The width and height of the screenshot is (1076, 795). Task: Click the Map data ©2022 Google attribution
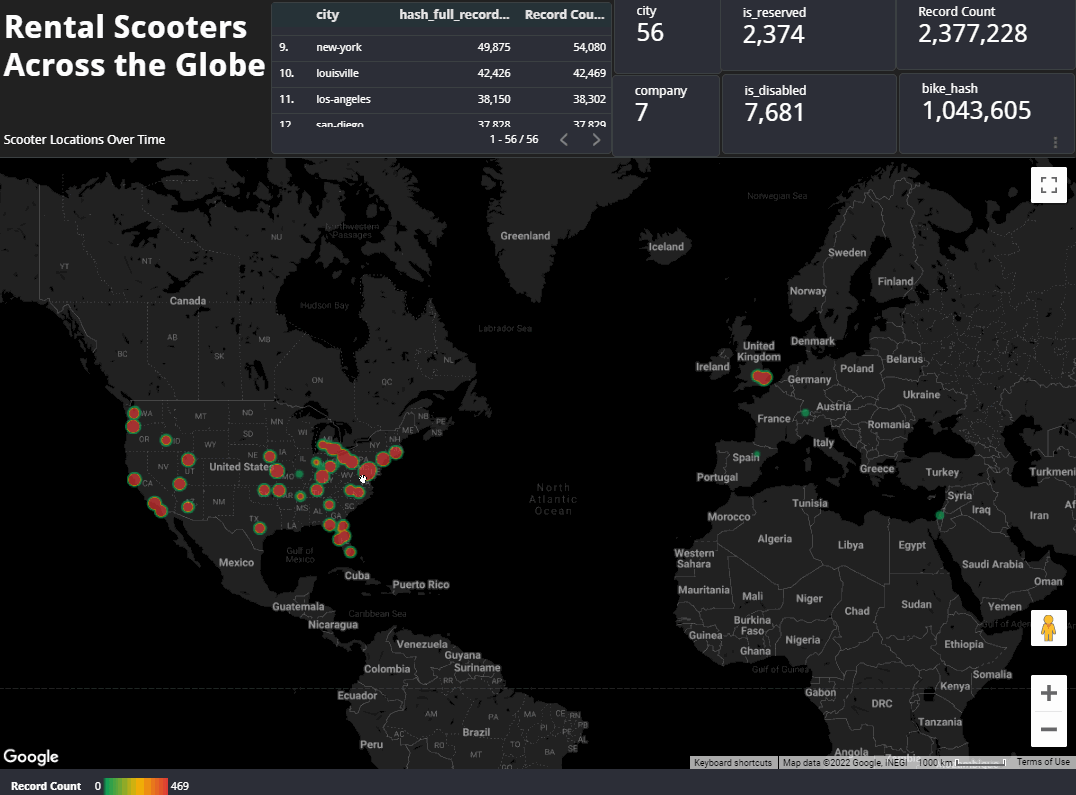(x=845, y=763)
